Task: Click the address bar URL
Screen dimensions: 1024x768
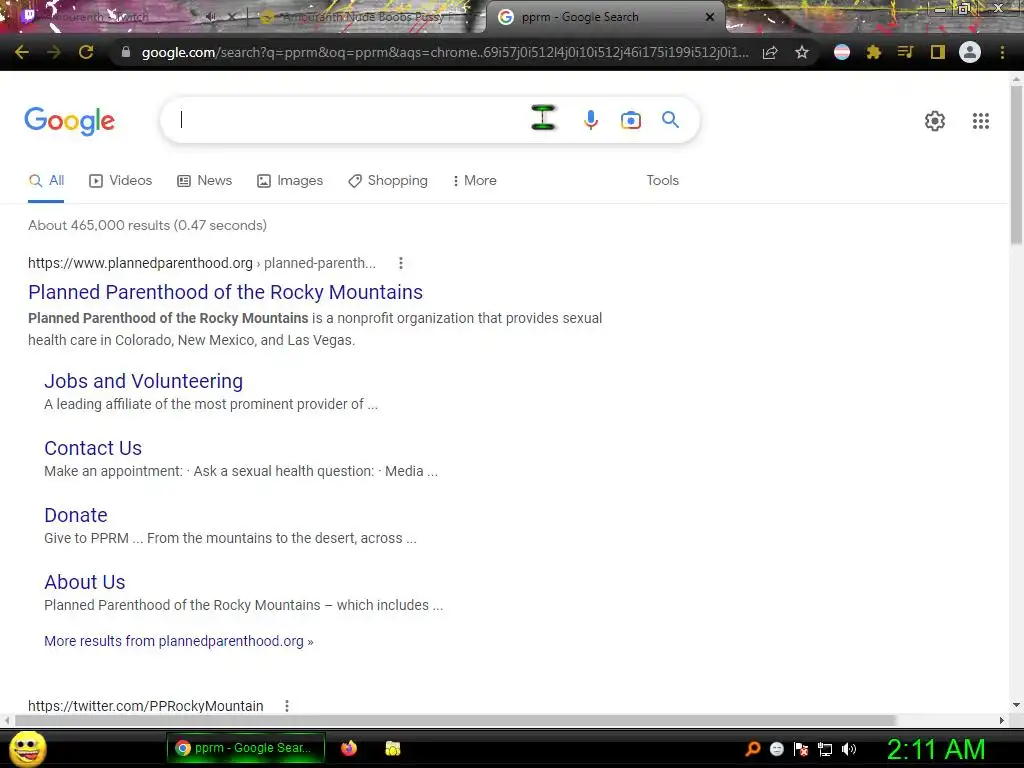Action: [444, 52]
